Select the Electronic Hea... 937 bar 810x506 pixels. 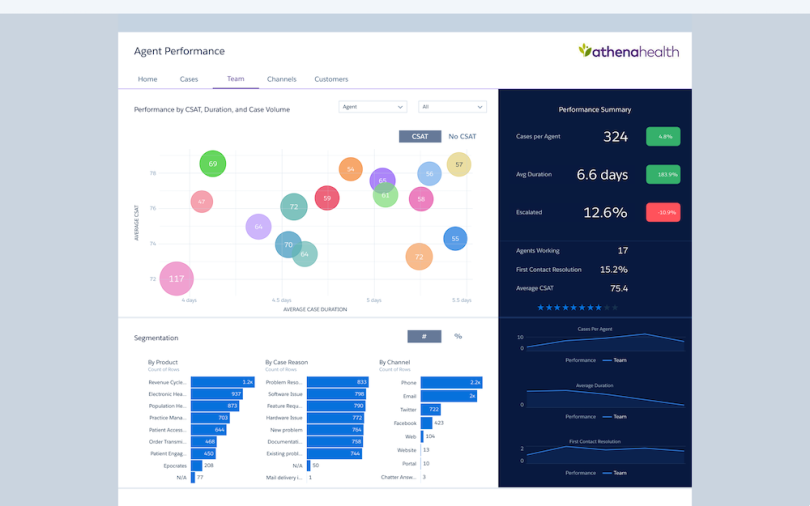(x=217, y=394)
